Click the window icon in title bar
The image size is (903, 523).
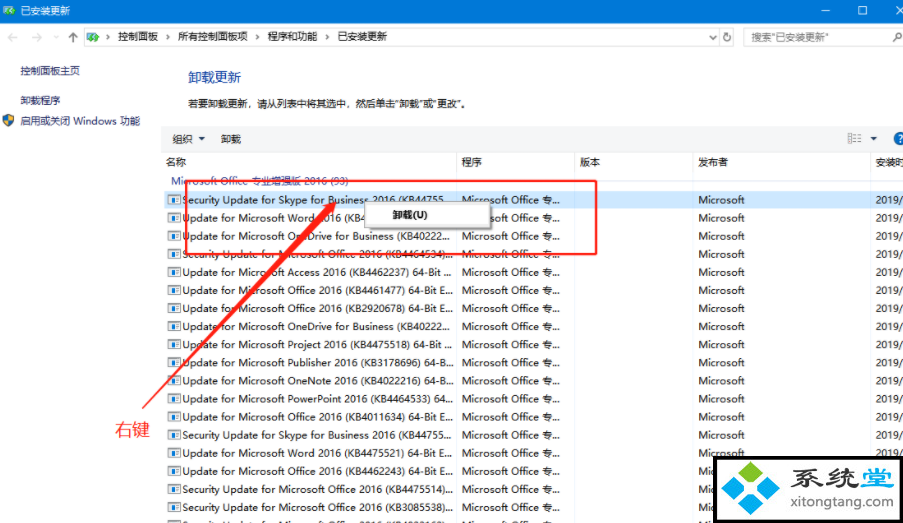coord(9,10)
